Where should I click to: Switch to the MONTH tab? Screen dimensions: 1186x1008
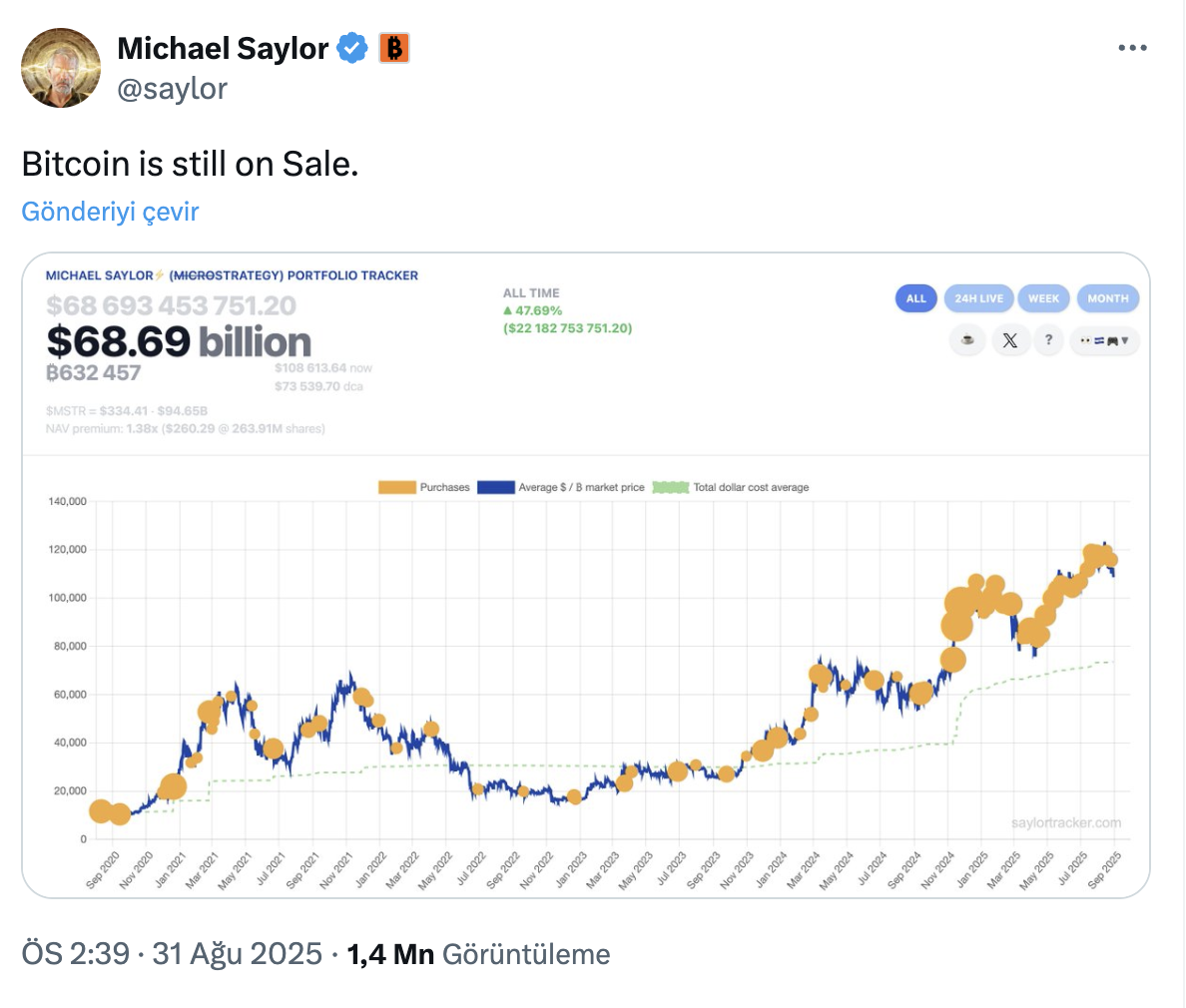click(1107, 298)
